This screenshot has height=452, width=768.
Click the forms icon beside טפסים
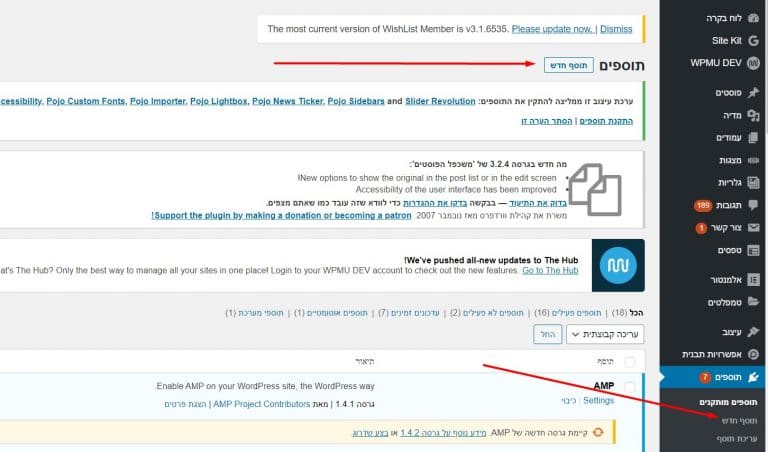[753, 250]
